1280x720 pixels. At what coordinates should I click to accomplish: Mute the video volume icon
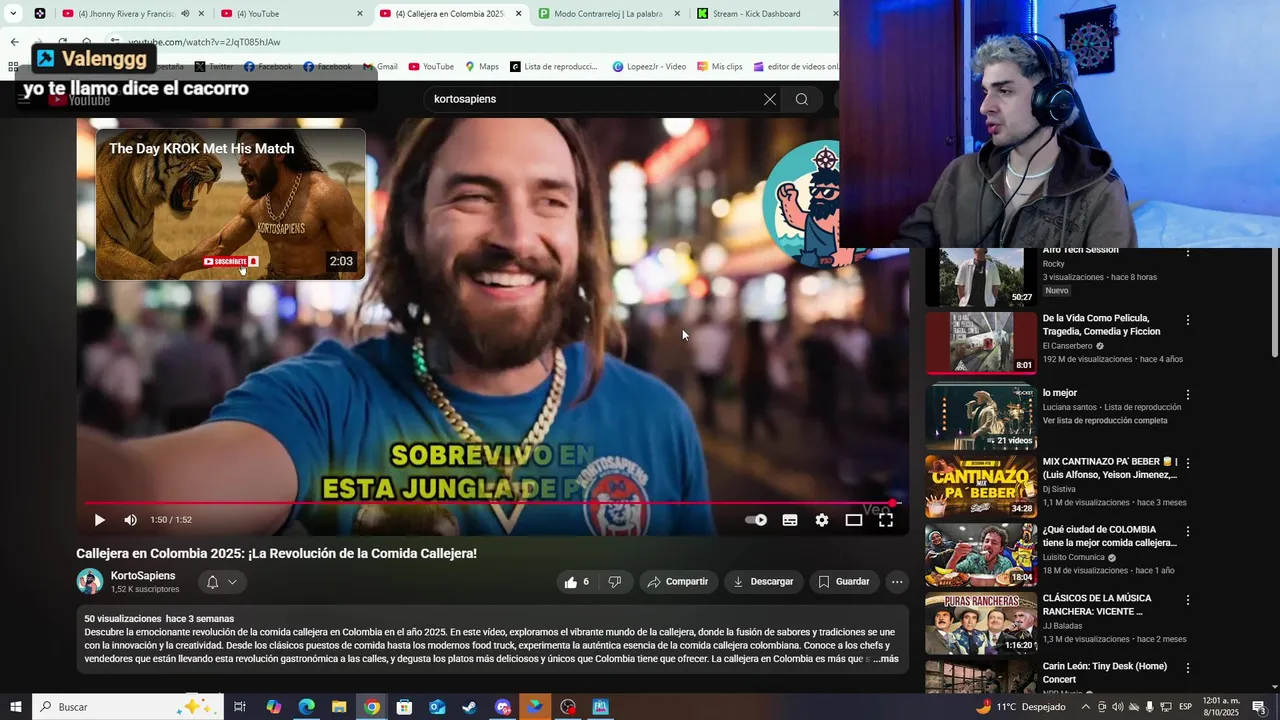click(130, 520)
